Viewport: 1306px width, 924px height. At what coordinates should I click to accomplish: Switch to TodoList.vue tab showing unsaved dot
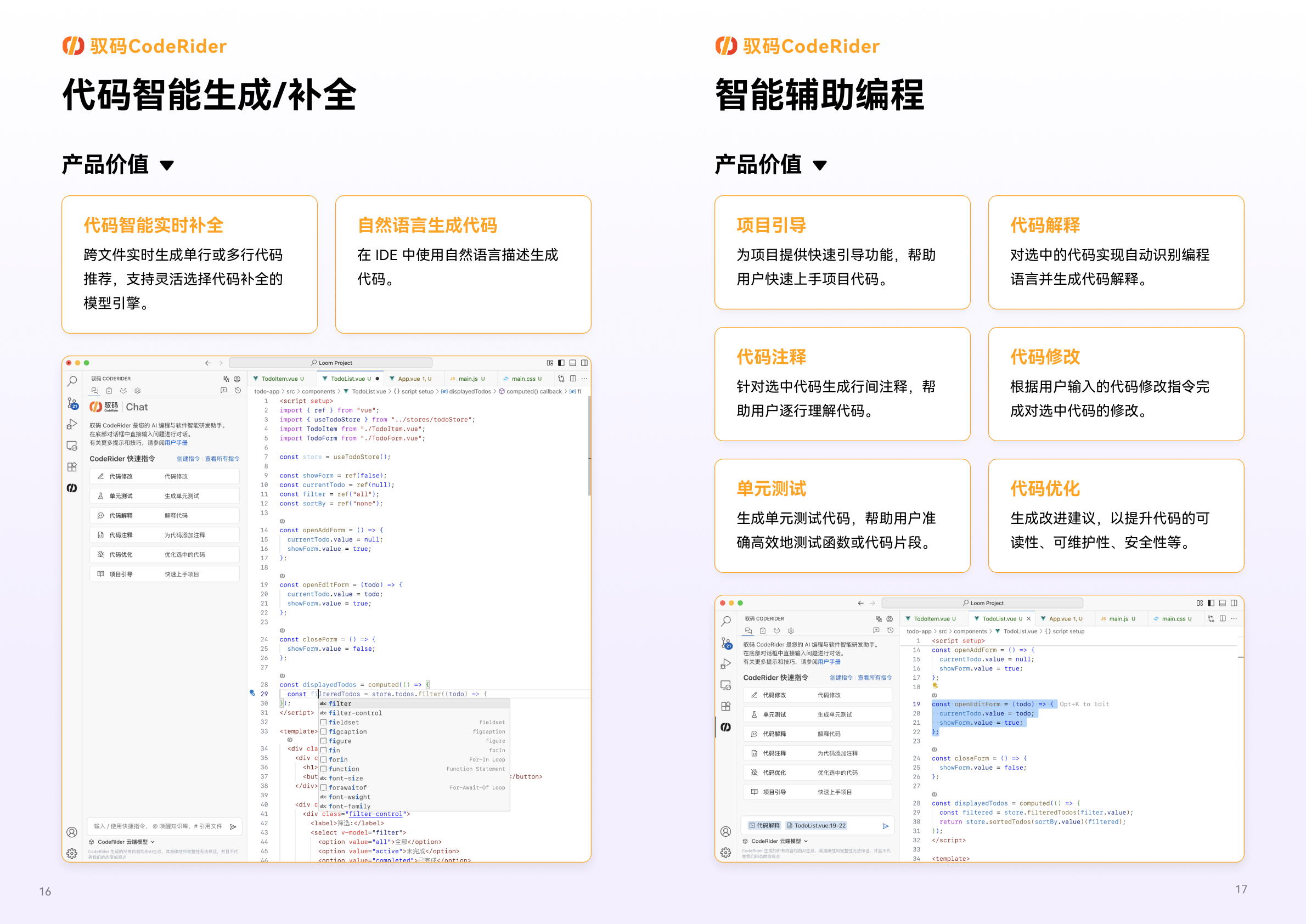tap(351, 379)
